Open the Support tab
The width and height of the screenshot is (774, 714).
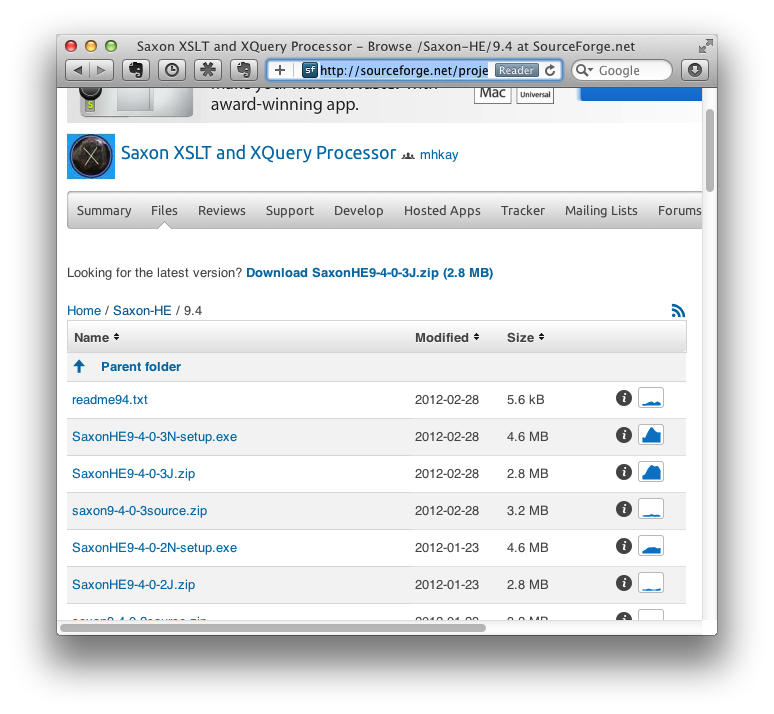pos(290,210)
